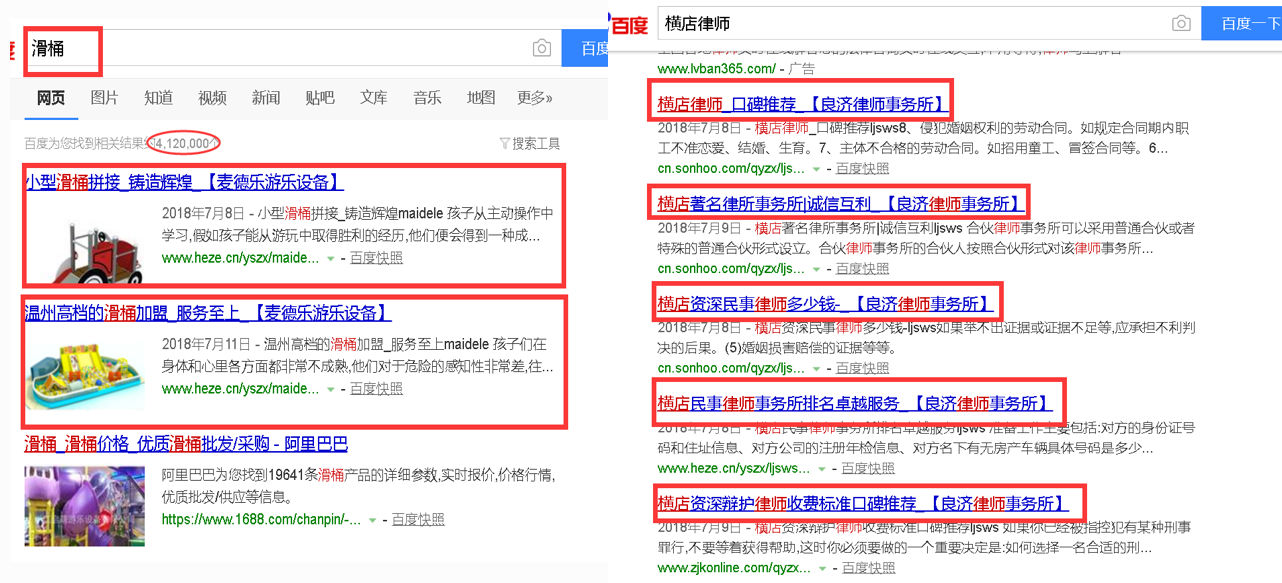The image size is (1282, 583).
Task: Open 百度快照 for 横店民事律师事务所排名 result
Action: (x=869, y=468)
